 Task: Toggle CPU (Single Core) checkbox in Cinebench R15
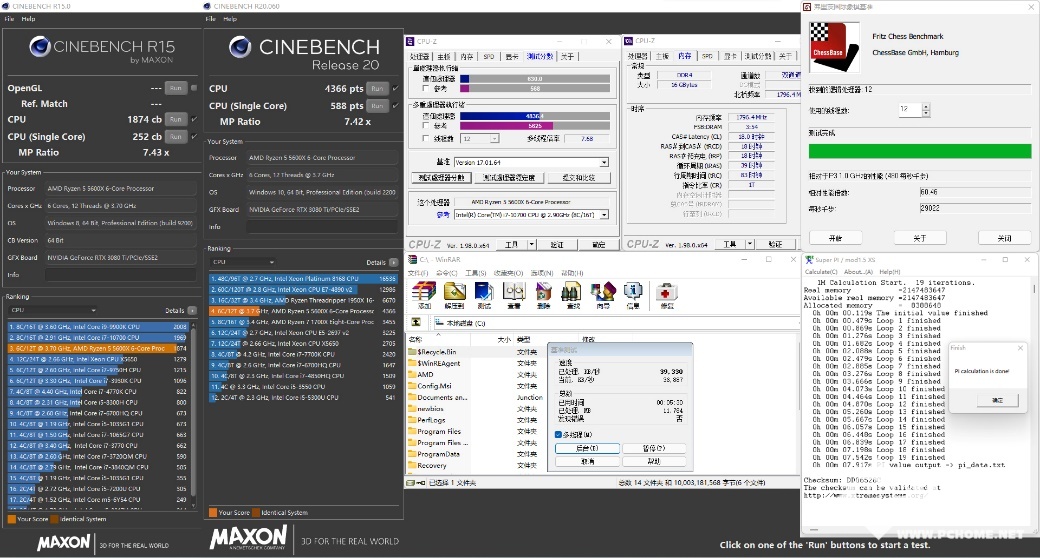point(194,137)
